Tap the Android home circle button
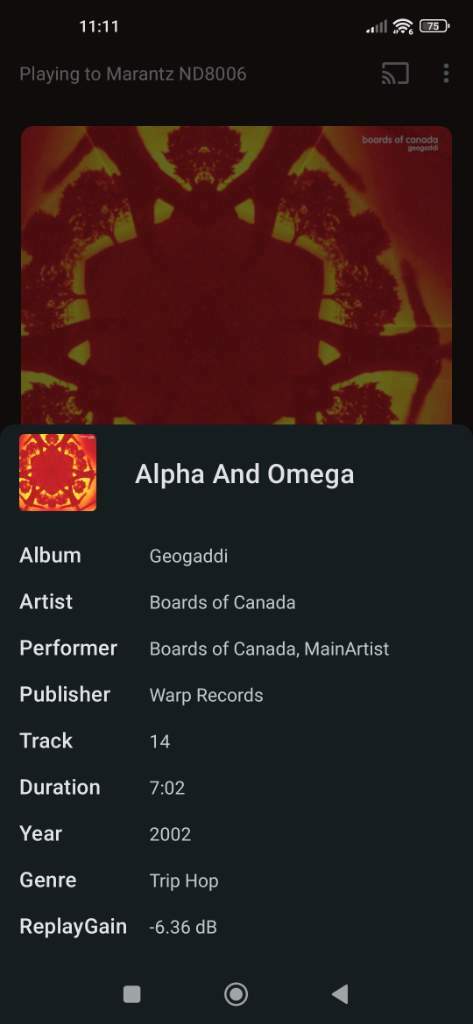Viewport: 473px width, 1024px height. (x=236, y=994)
